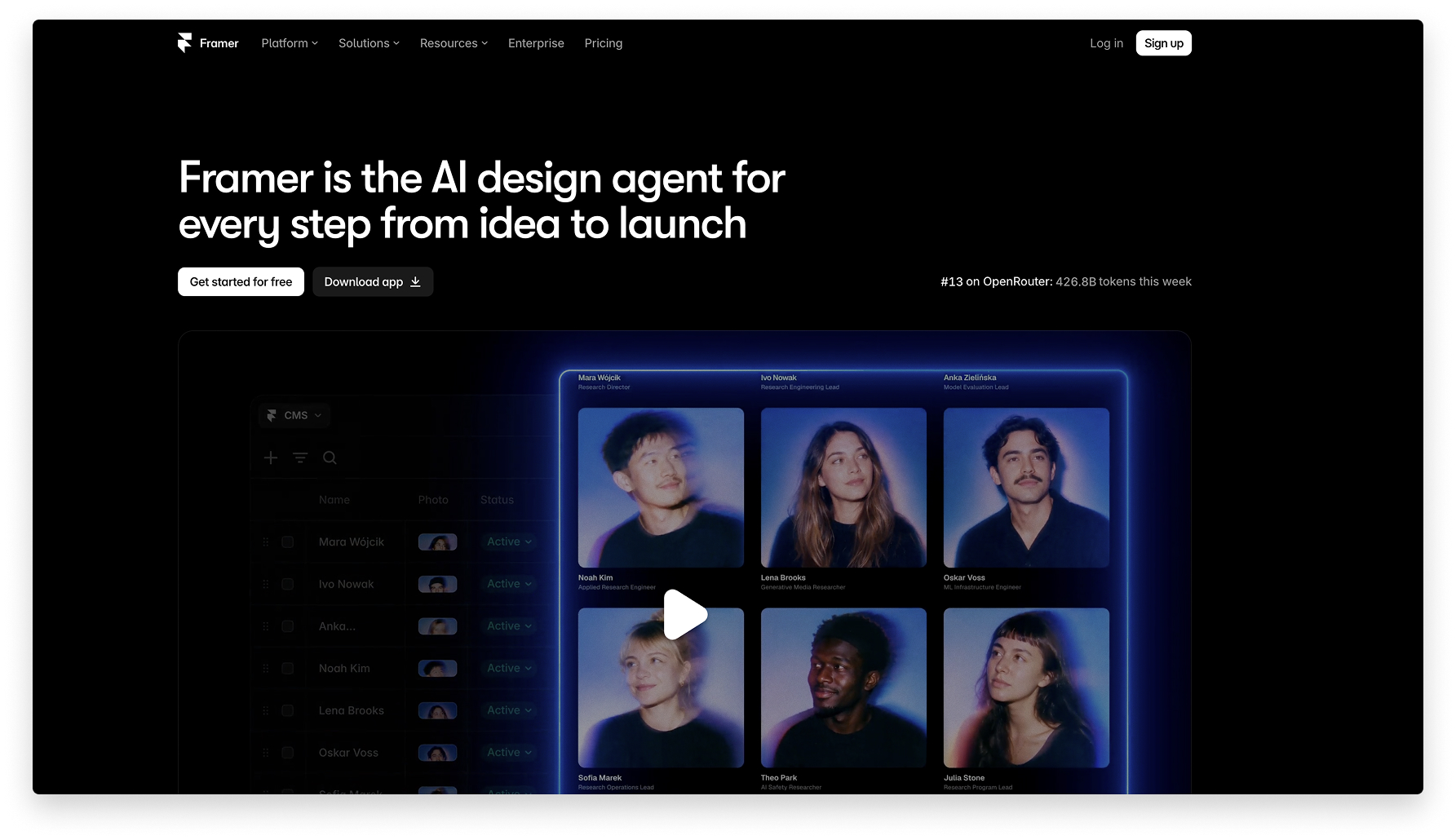Open Noah Kim's Active status dropdown
Viewport: 1456px width, 840px height.
coord(509,668)
